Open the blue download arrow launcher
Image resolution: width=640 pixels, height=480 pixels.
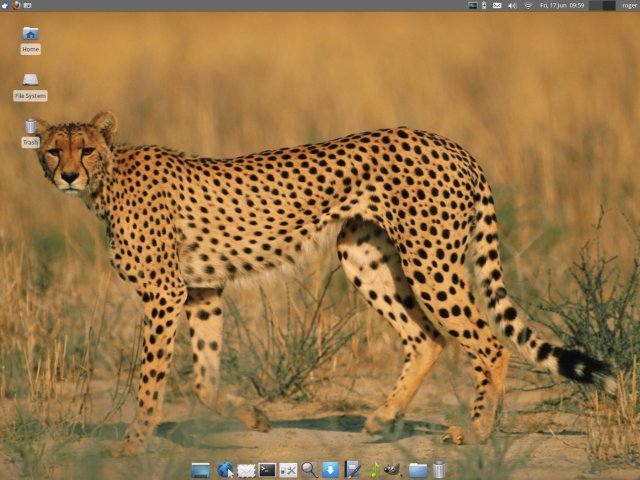coord(330,470)
